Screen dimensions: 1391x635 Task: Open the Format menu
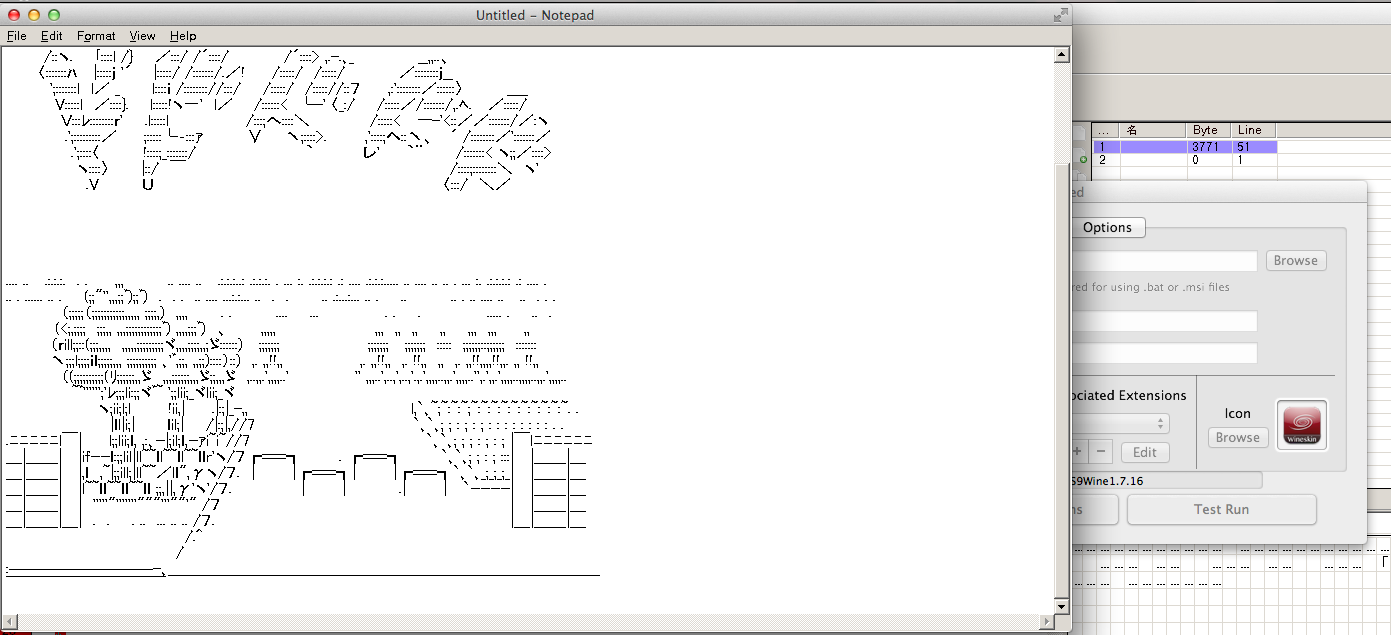pyautogui.click(x=96, y=36)
